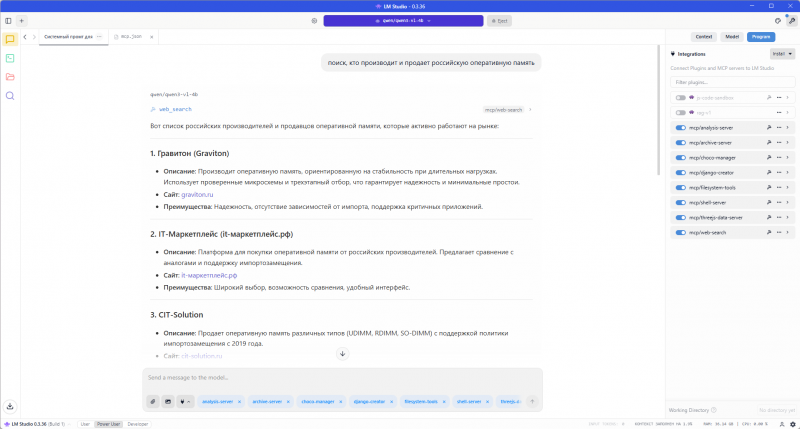Image resolution: width=800 pixels, height=429 pixels.
Task: Open the model settings gear beside loaded model
Action: (x=314, y=20)
